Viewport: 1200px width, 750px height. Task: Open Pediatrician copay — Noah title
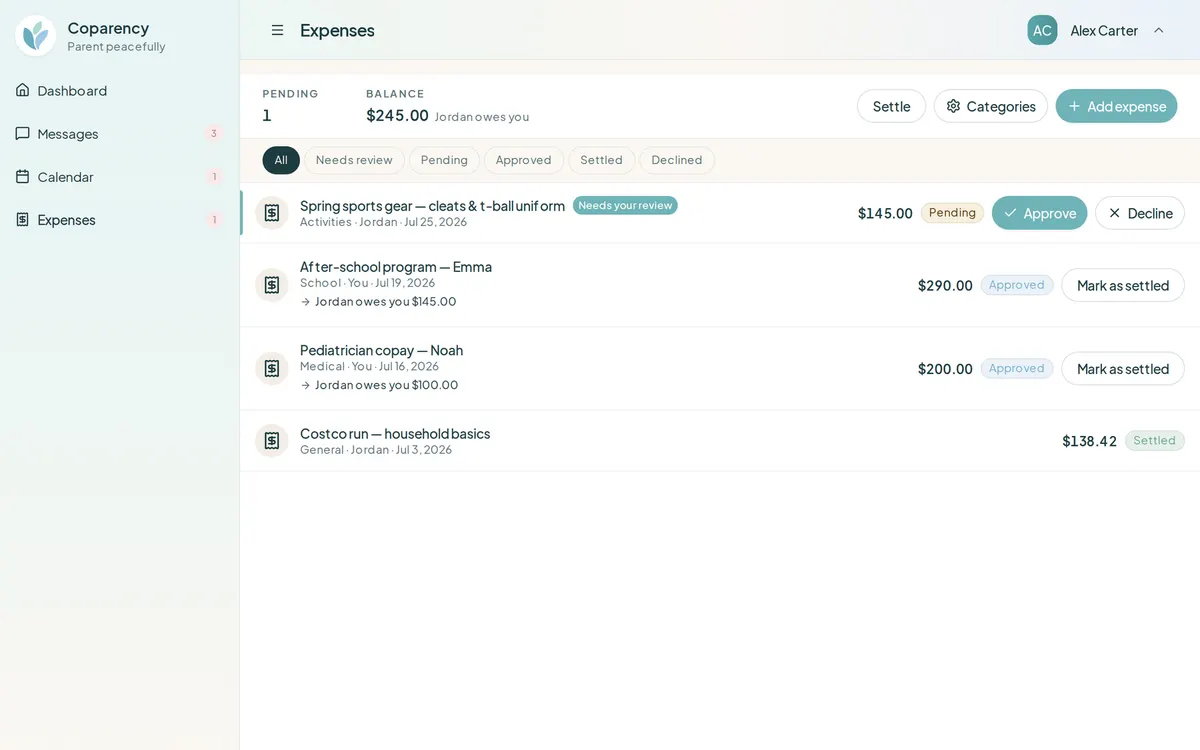click(381, 350)
